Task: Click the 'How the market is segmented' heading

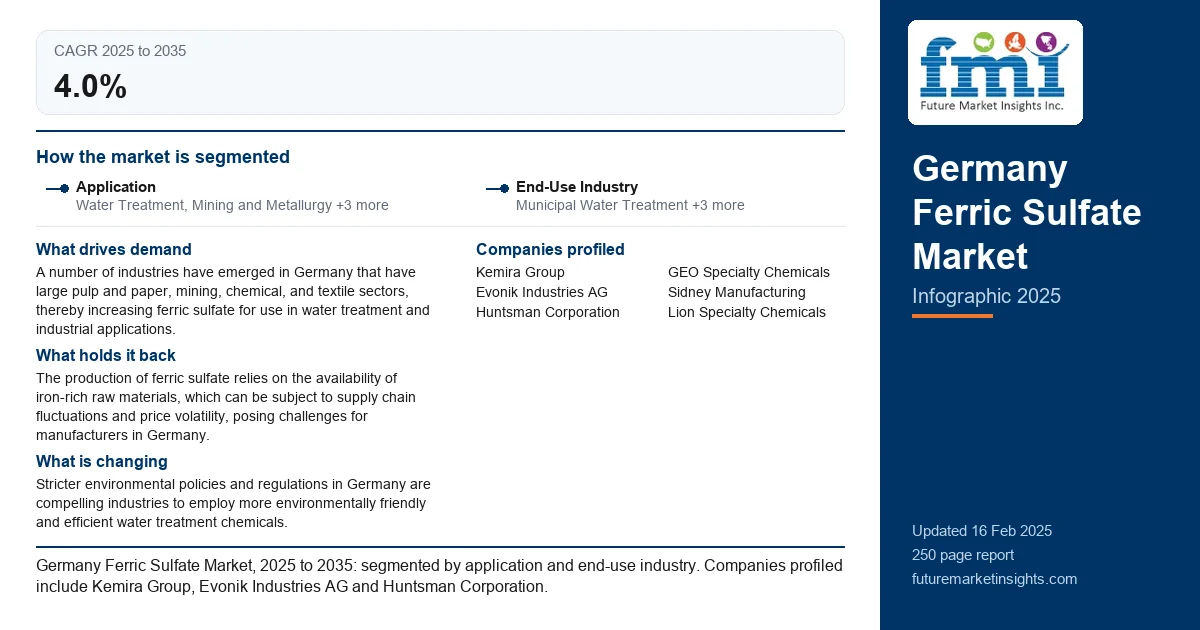Action: click(x=163, y=157)
